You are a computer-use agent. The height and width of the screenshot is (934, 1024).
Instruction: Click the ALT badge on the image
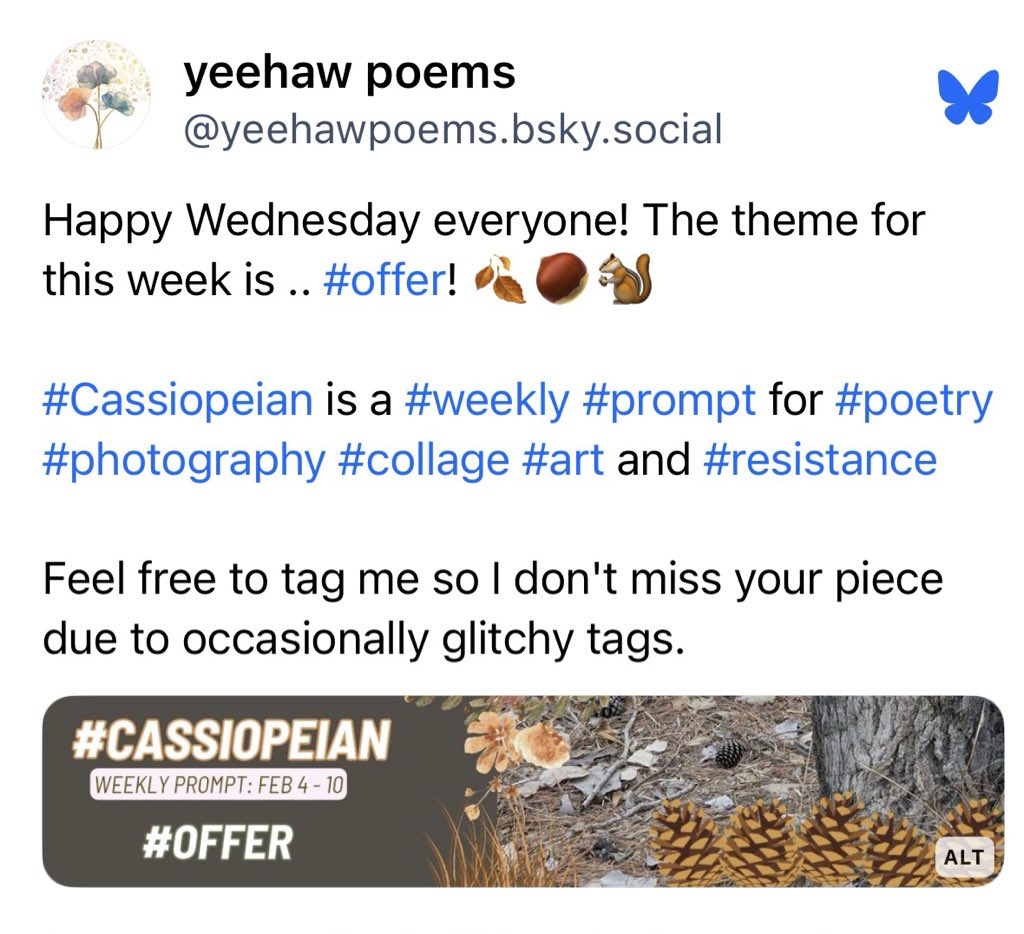[963, 857]
